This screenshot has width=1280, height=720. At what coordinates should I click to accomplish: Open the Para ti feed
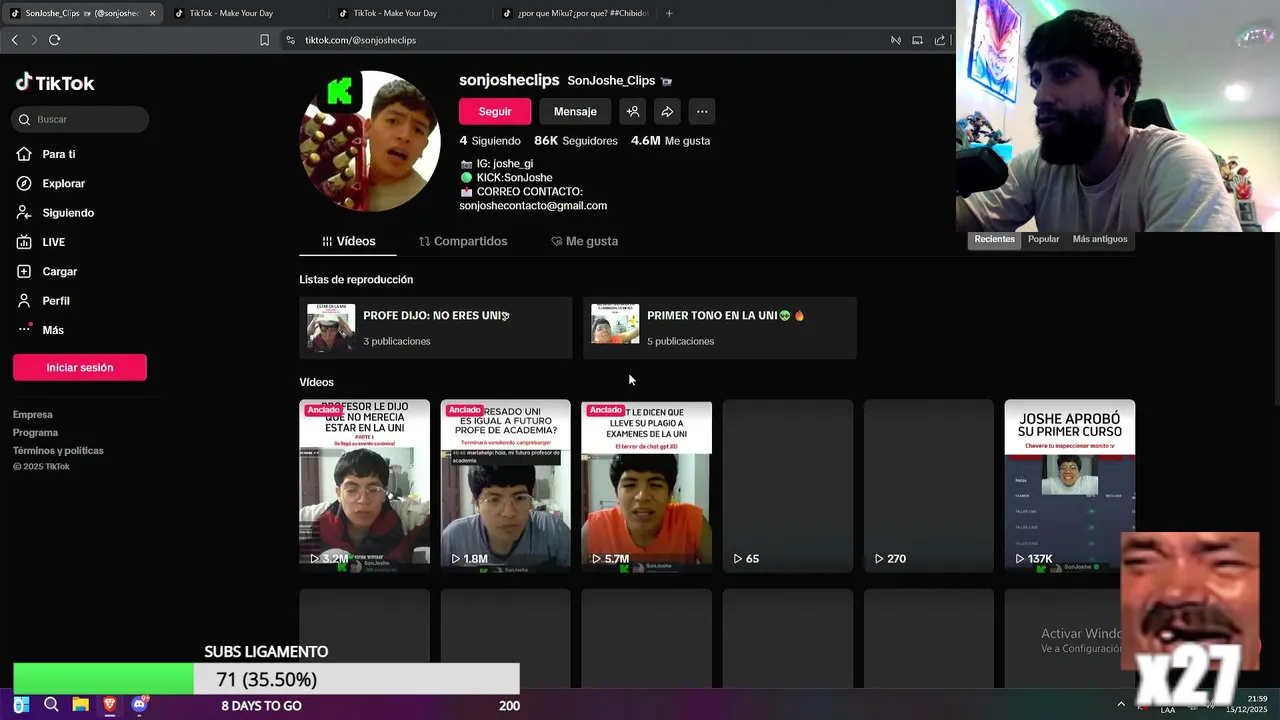point(59,154)
